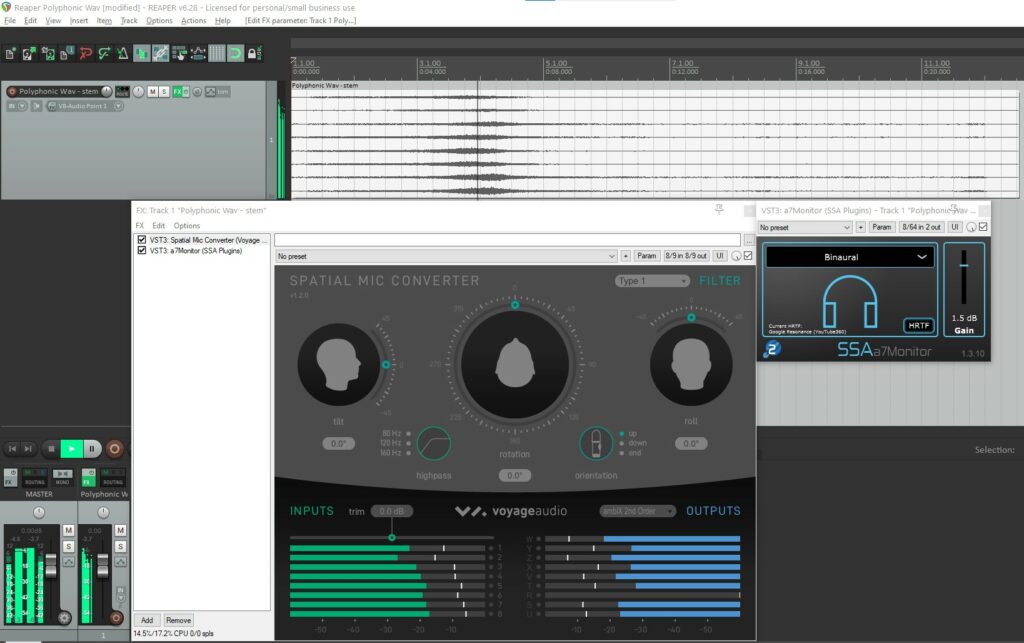Toggle bypass checkbox for Spatial Mic Converter
The height and width of the screenshot is (643, 1024).
[x=748, y=255]
